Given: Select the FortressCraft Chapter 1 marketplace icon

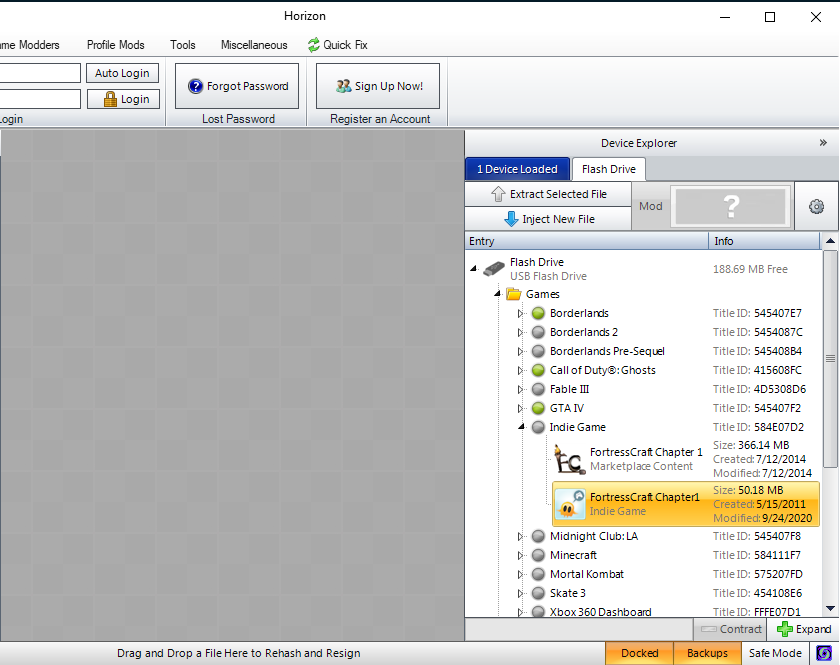Looking at the screenshot, I should [570, 460].
